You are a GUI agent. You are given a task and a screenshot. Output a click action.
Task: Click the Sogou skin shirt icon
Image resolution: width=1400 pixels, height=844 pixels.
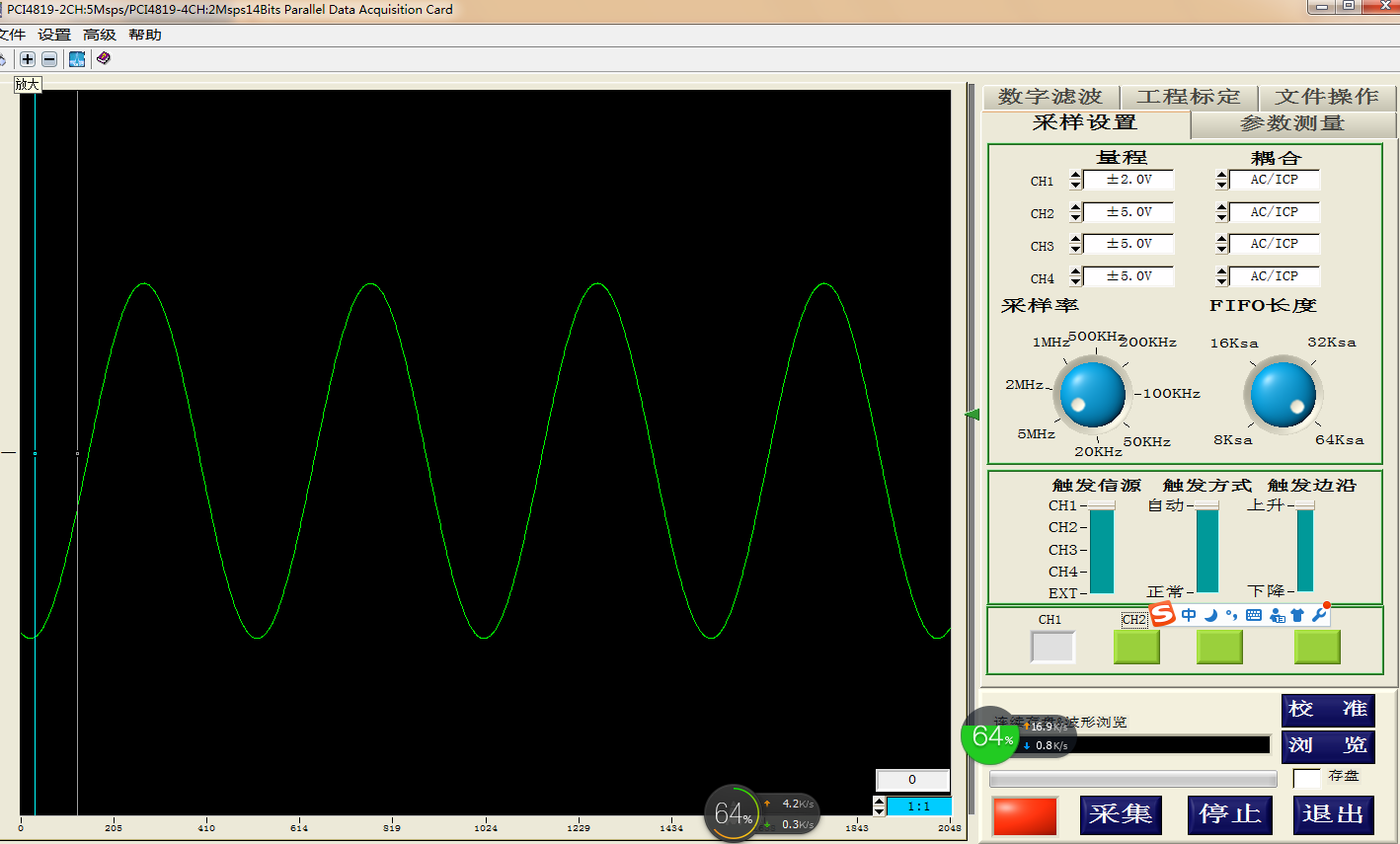coord(1297,615)
